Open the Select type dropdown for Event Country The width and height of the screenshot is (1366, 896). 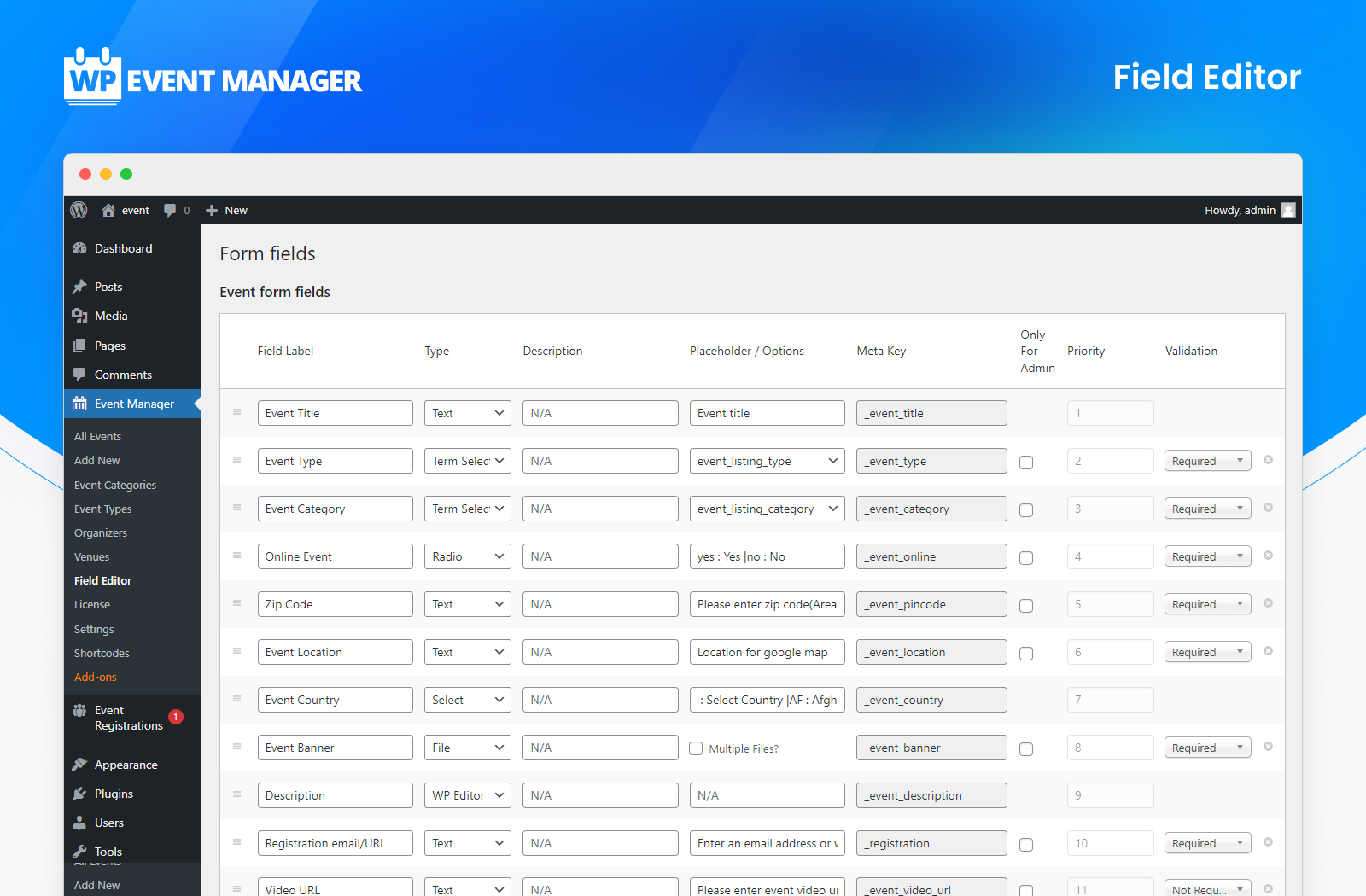coord(468,700)
